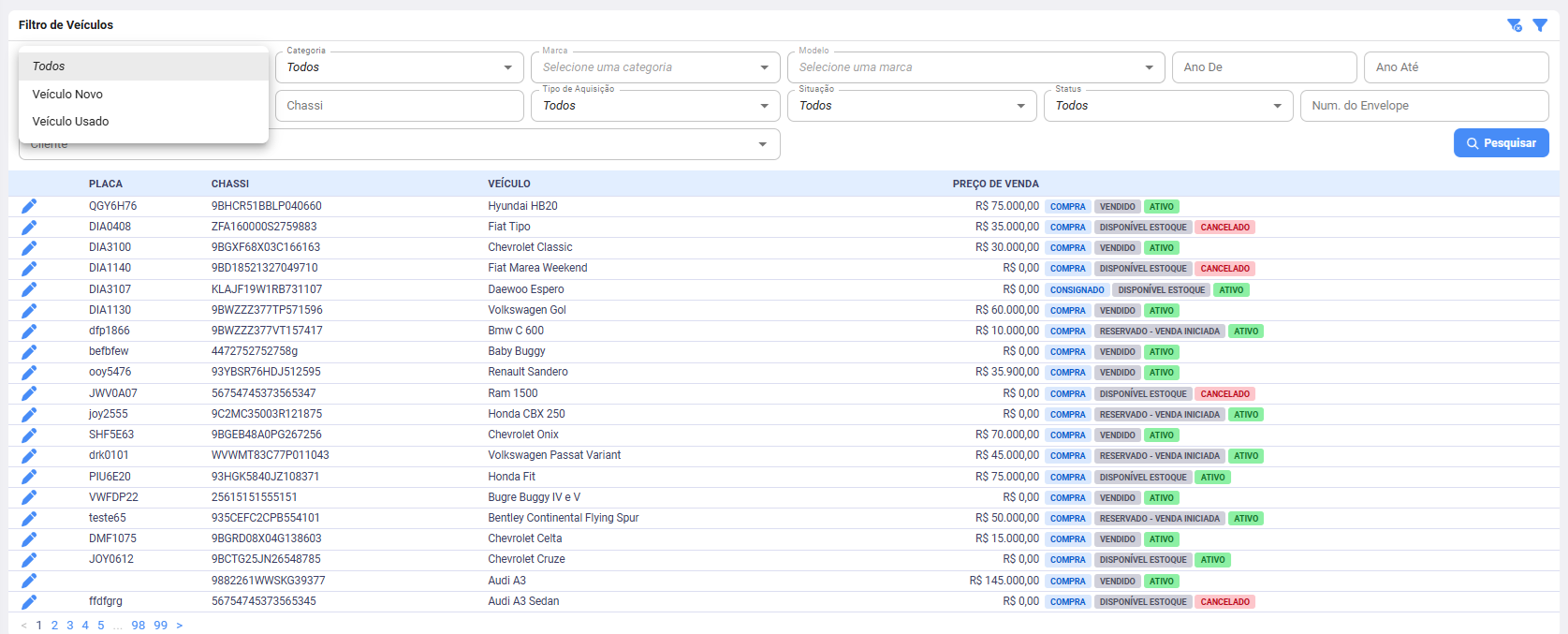Image resolution: width=1568 pixels, height=634 pixels.
Task: Open edit pencil for plate DIA0408
Action: 29,227
